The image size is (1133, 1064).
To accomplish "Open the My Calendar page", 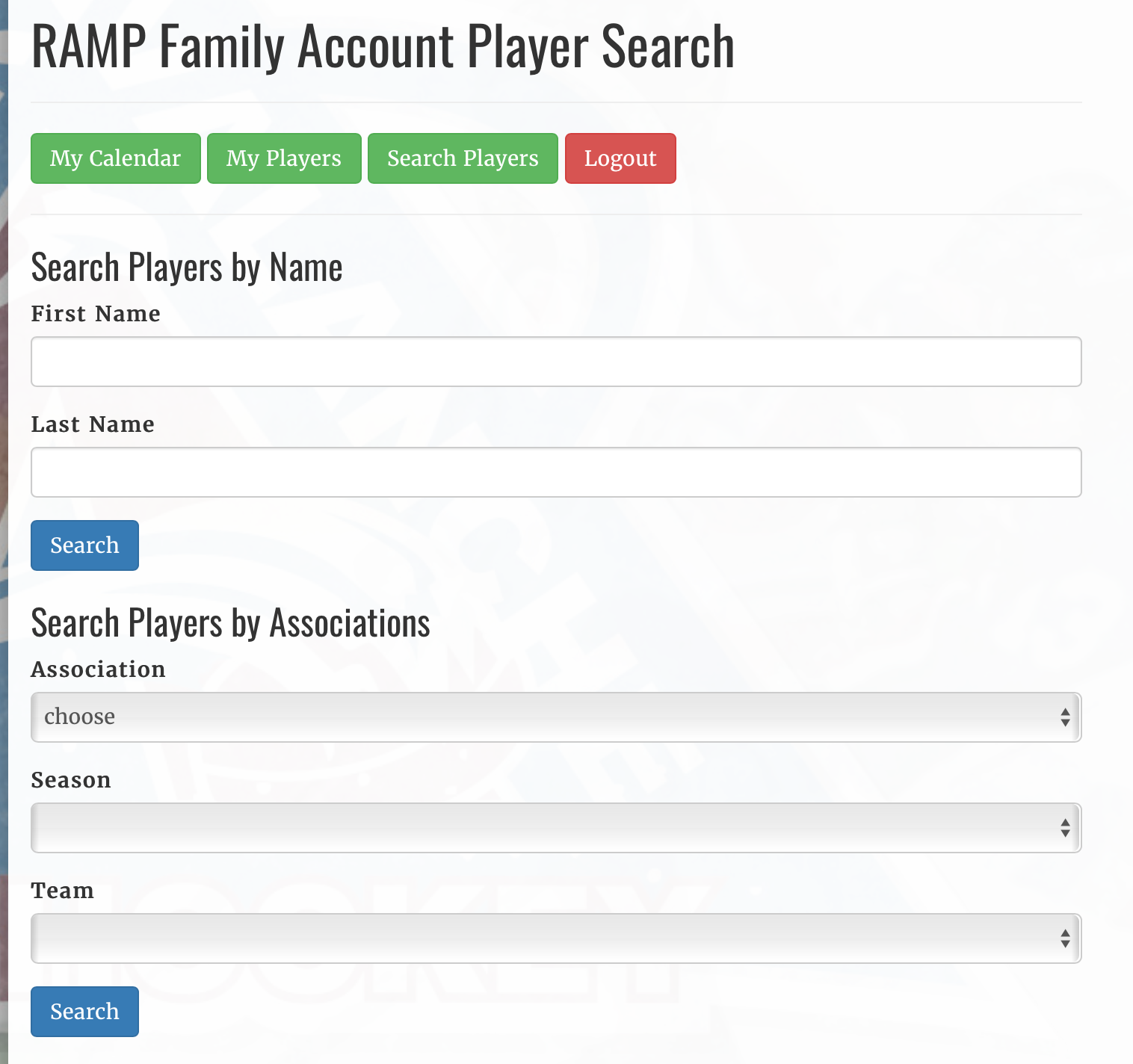I will click(x=115, y=158).
